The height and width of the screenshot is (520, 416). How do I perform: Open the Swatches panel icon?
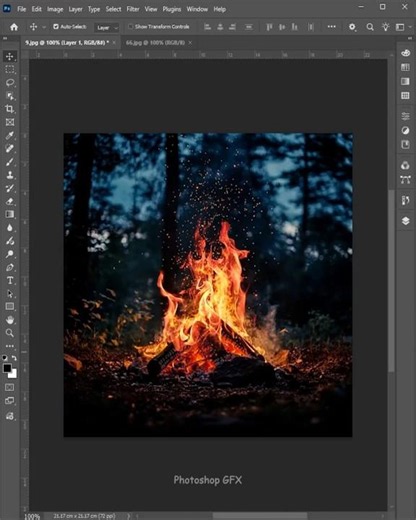405,67
